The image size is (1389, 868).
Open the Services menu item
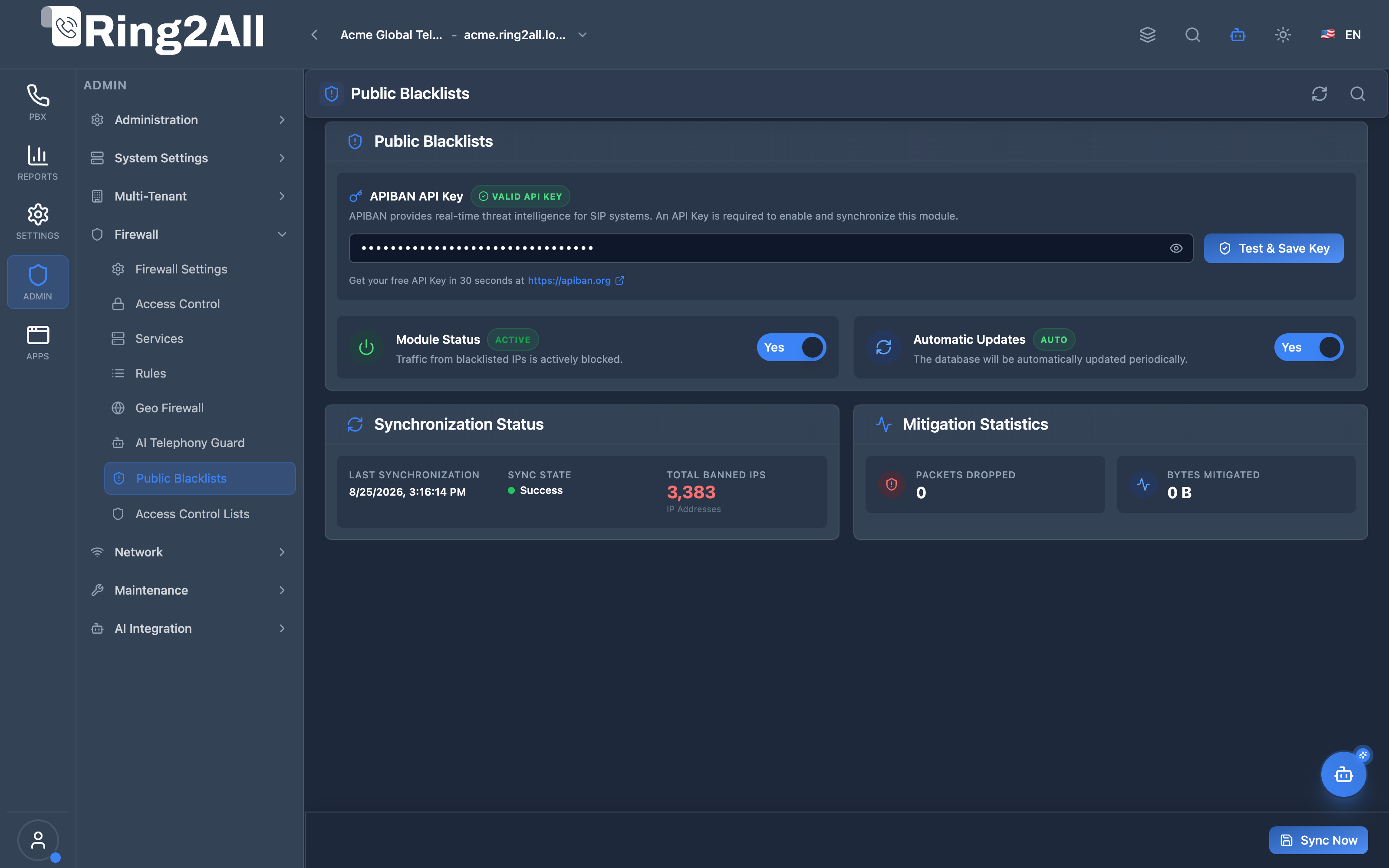tap(200, 338)
